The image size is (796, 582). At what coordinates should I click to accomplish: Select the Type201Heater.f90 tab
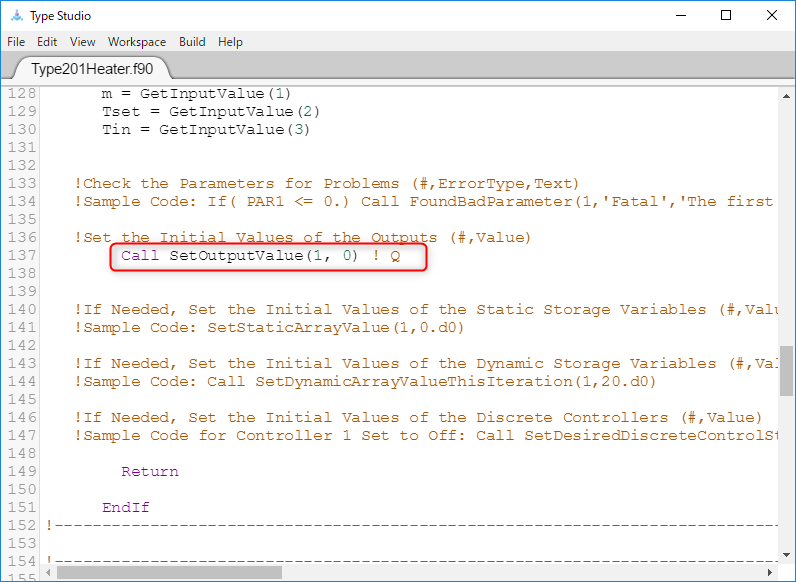(90, 69)
